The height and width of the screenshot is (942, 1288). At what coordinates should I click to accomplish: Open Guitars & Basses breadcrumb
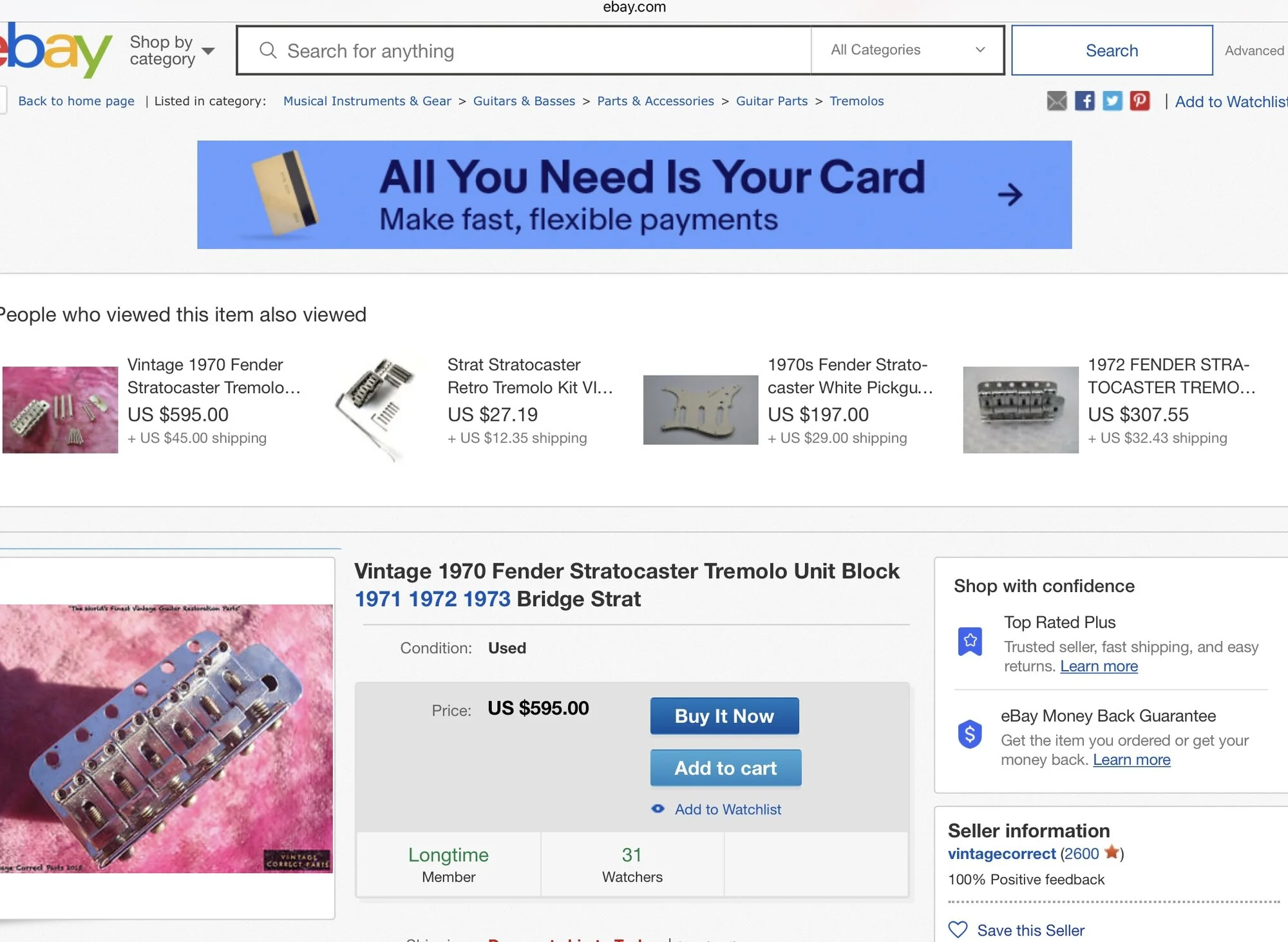tap(524, 101)
